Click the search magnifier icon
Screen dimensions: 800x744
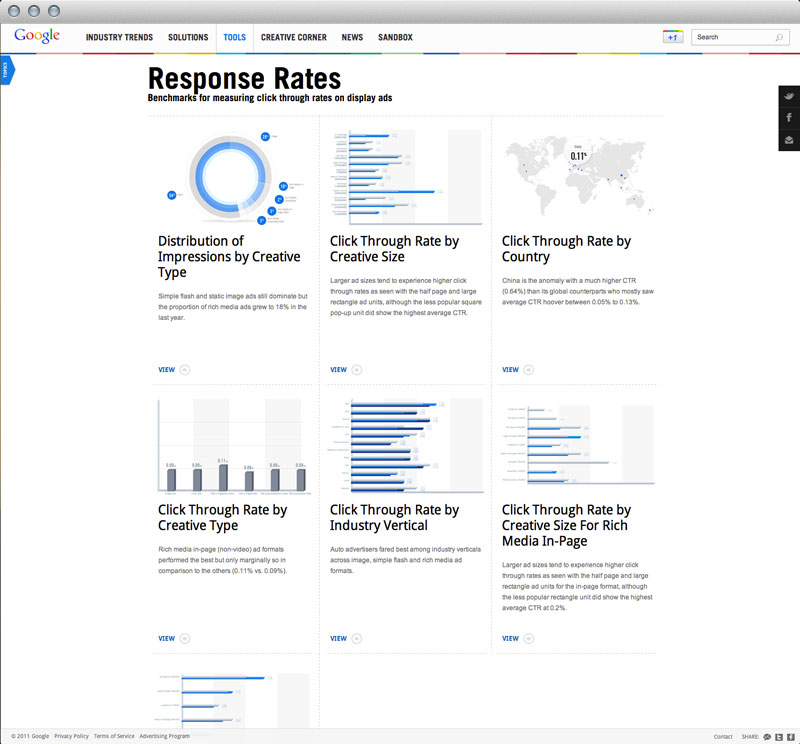point(779,37)
